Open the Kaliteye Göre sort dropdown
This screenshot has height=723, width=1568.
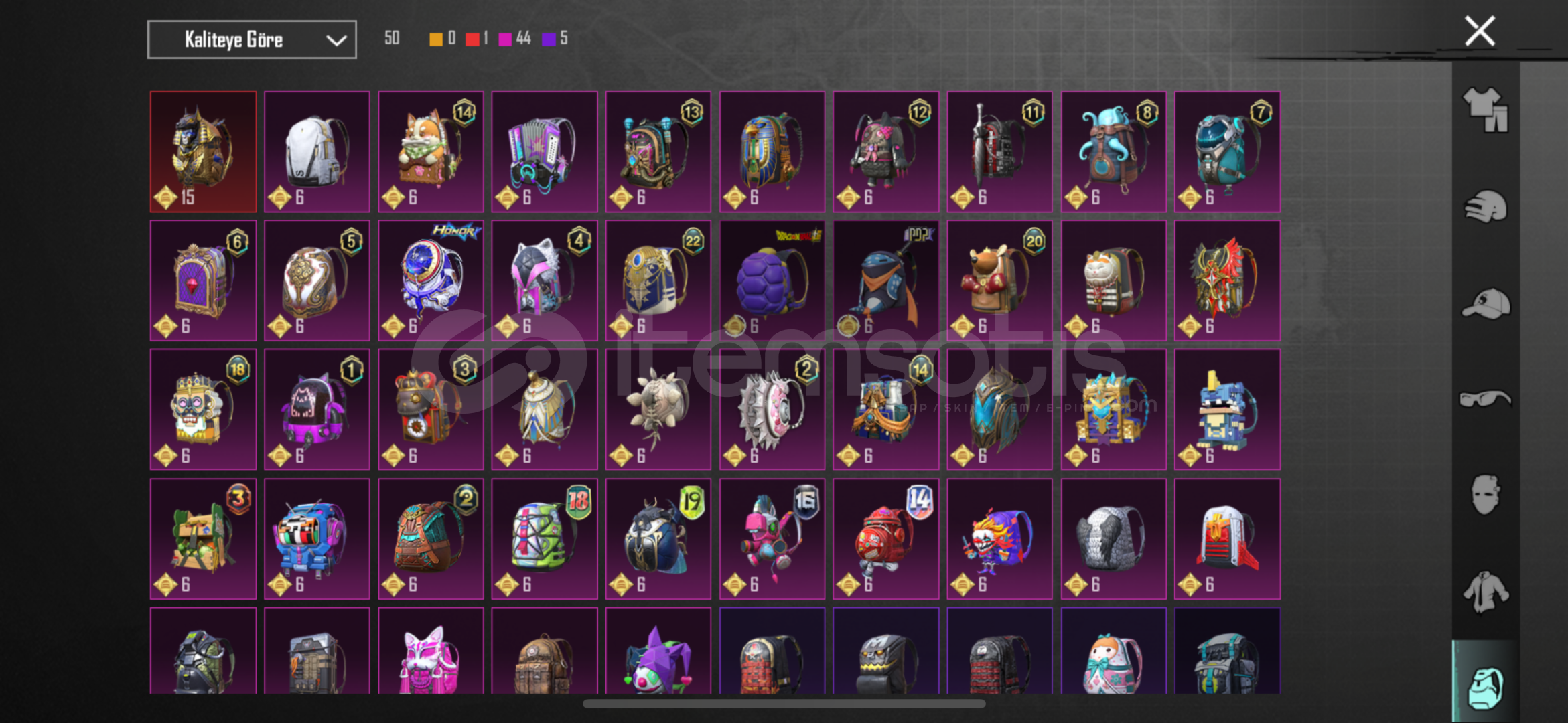[252, 39]
